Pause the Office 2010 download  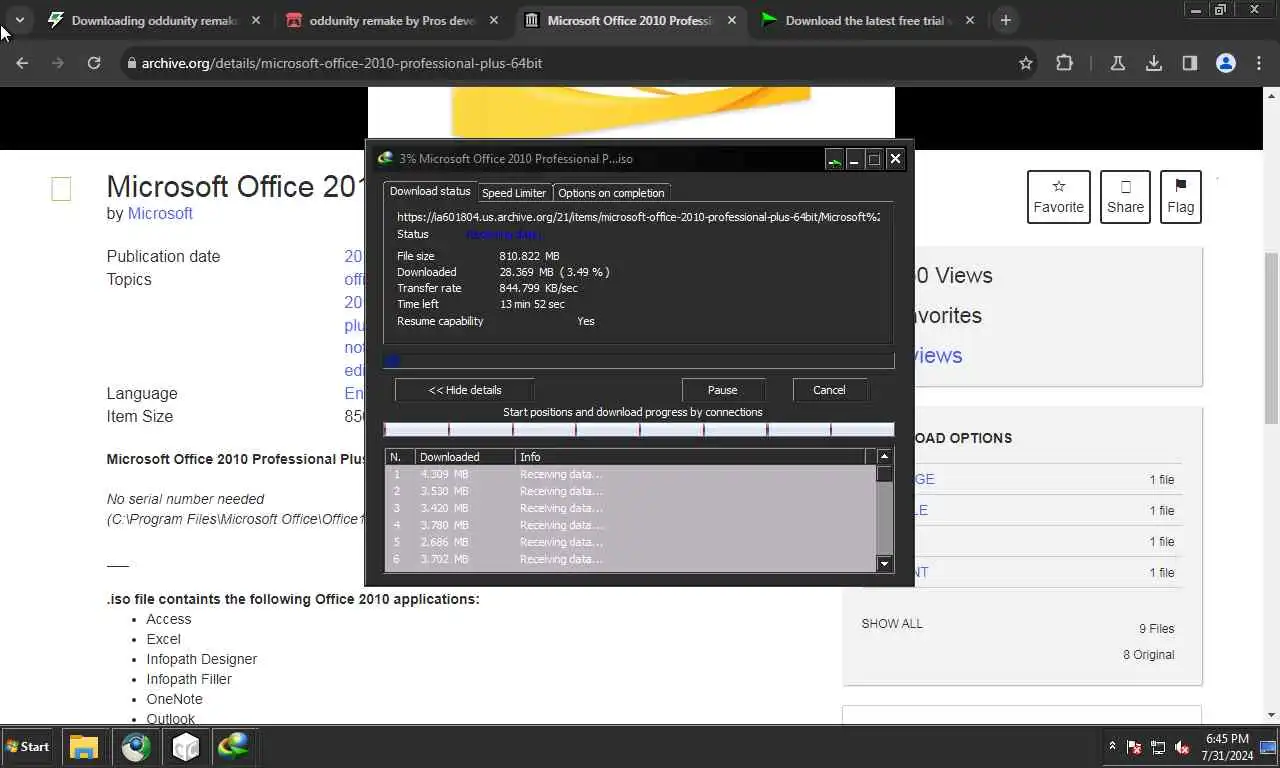(x=723, y=390)
